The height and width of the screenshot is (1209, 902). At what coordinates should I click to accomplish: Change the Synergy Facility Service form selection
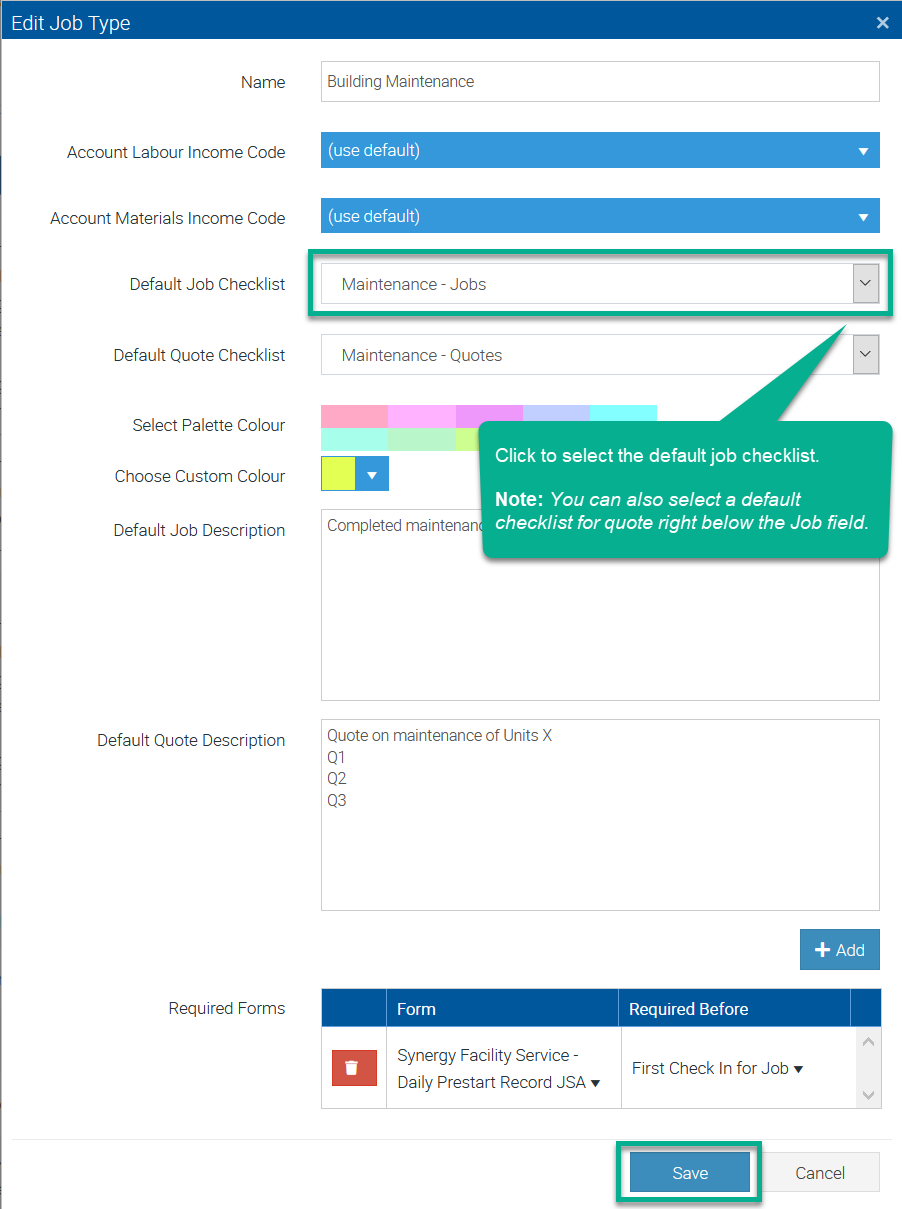498,1068
